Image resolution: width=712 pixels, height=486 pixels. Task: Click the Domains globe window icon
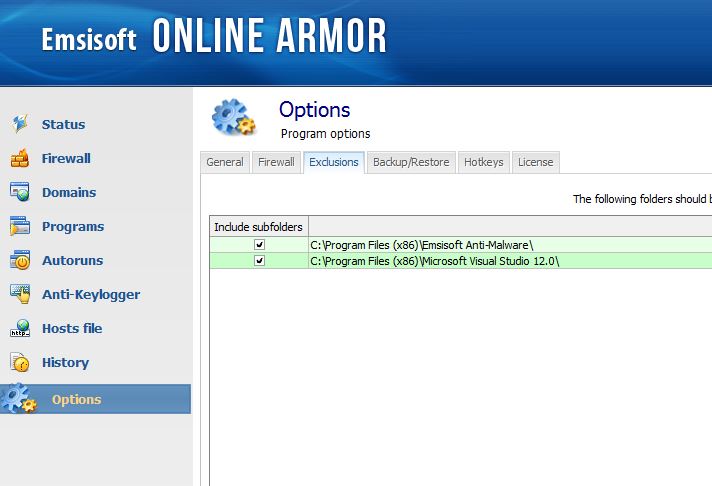pyautogui.click(x=20, y=192)
